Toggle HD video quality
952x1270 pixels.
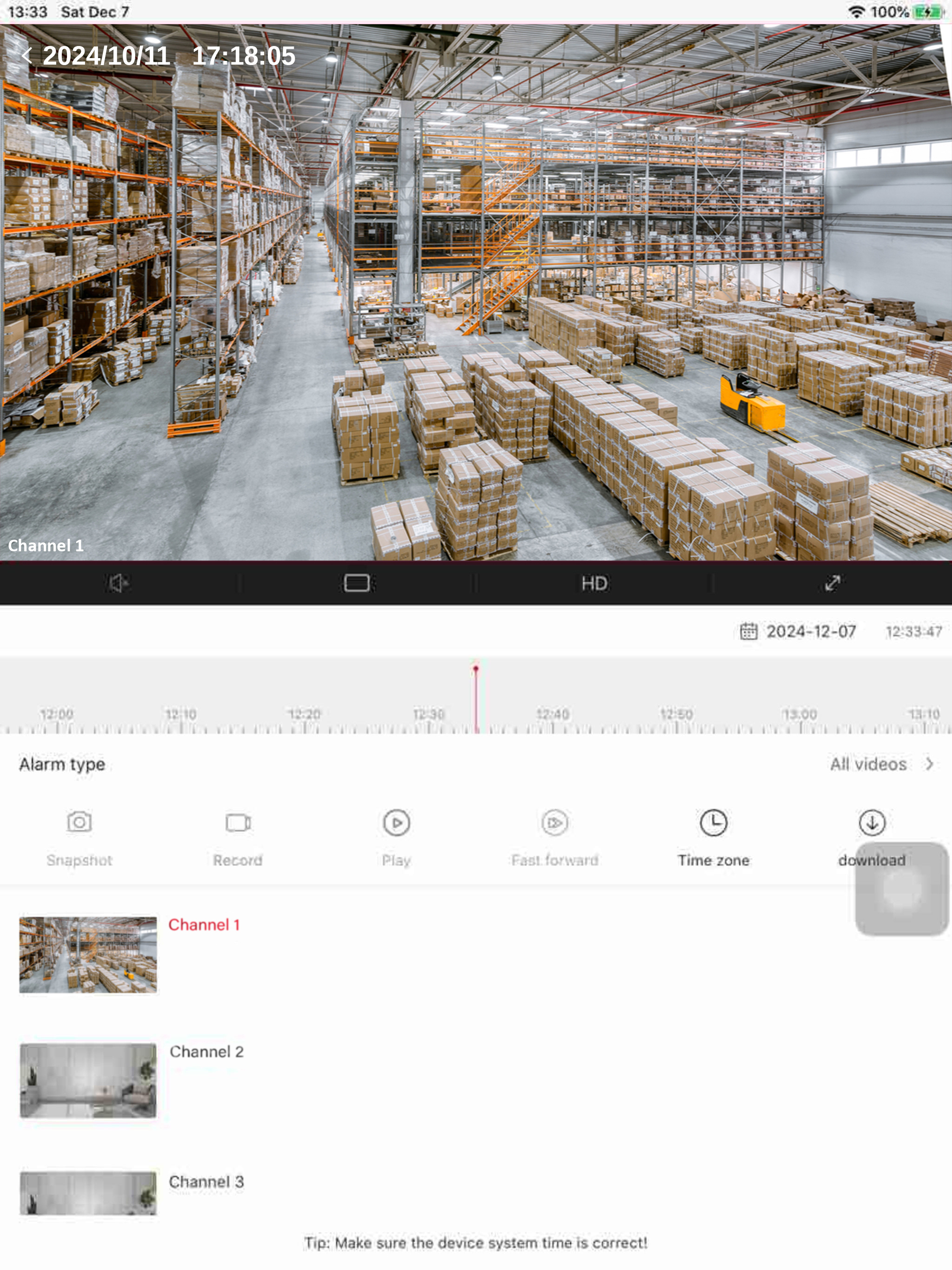click(x=594, y=583)
